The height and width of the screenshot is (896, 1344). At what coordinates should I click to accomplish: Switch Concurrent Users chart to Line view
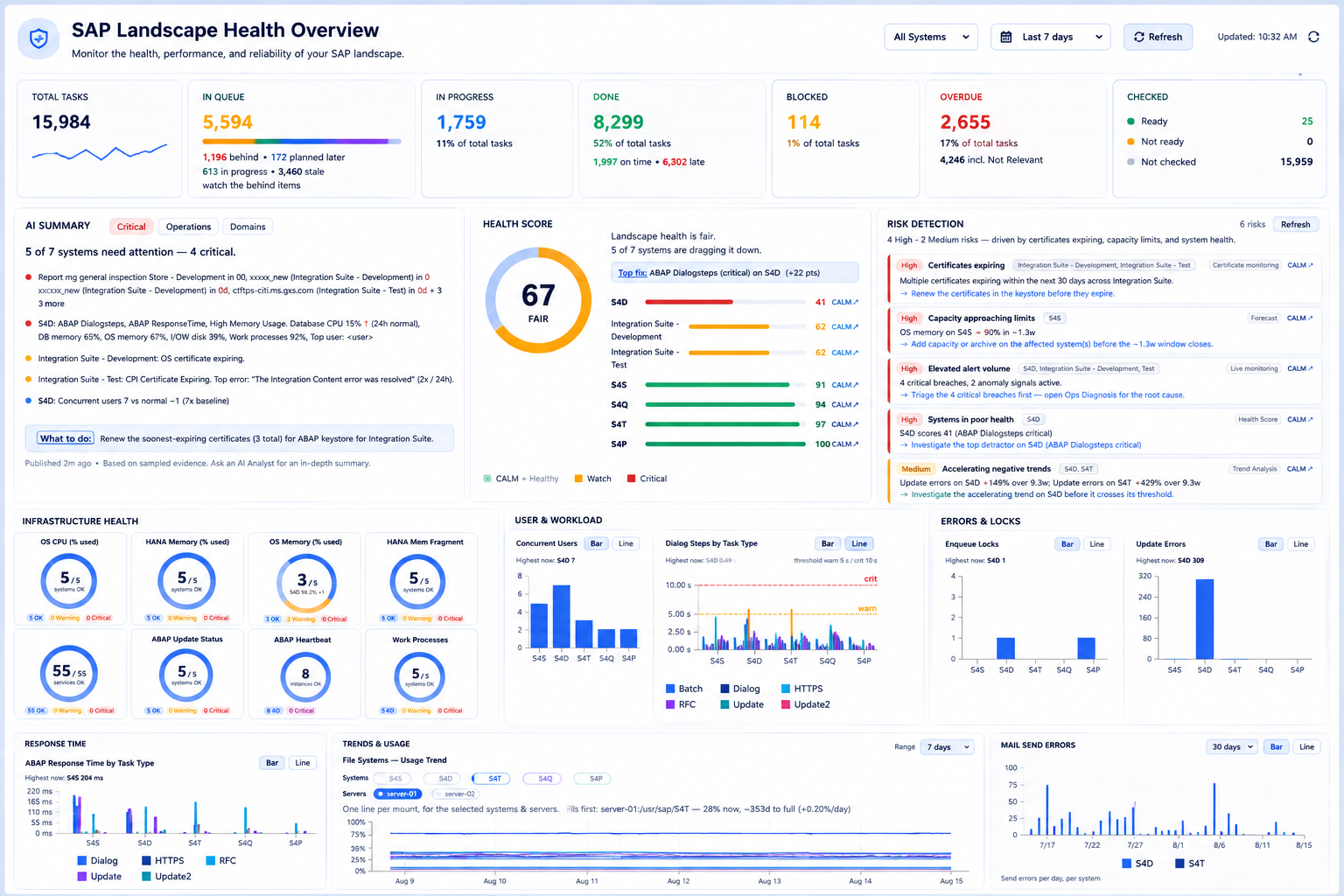626,543
